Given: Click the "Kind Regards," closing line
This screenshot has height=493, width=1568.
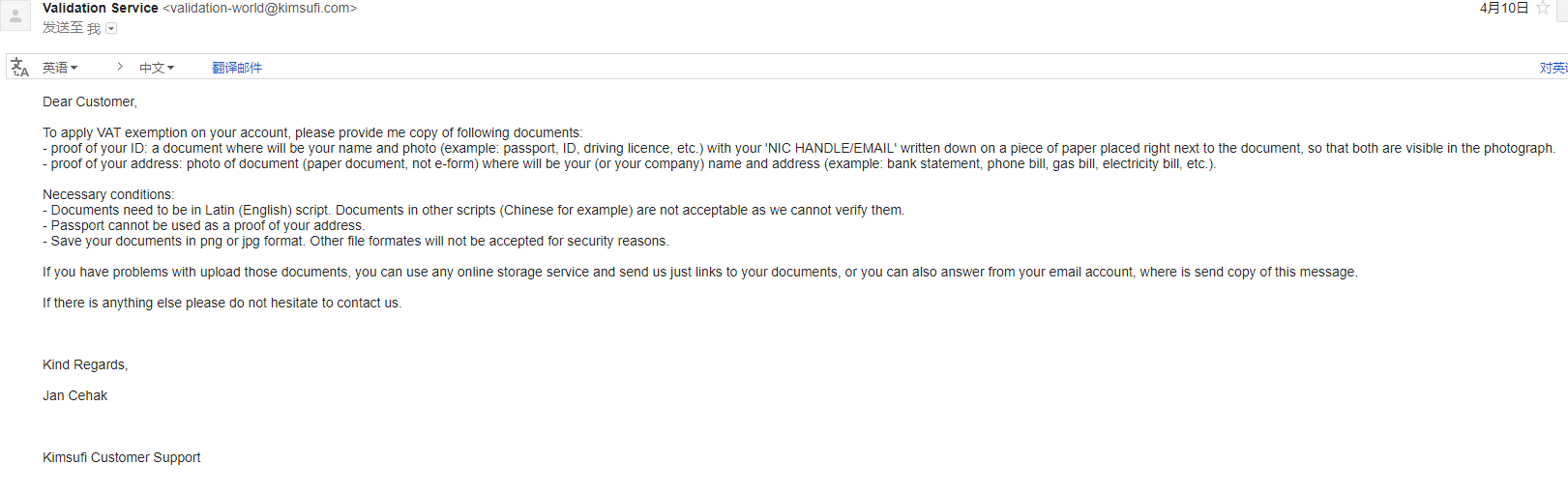Looking at the screenshot, I should pos(85,364).
